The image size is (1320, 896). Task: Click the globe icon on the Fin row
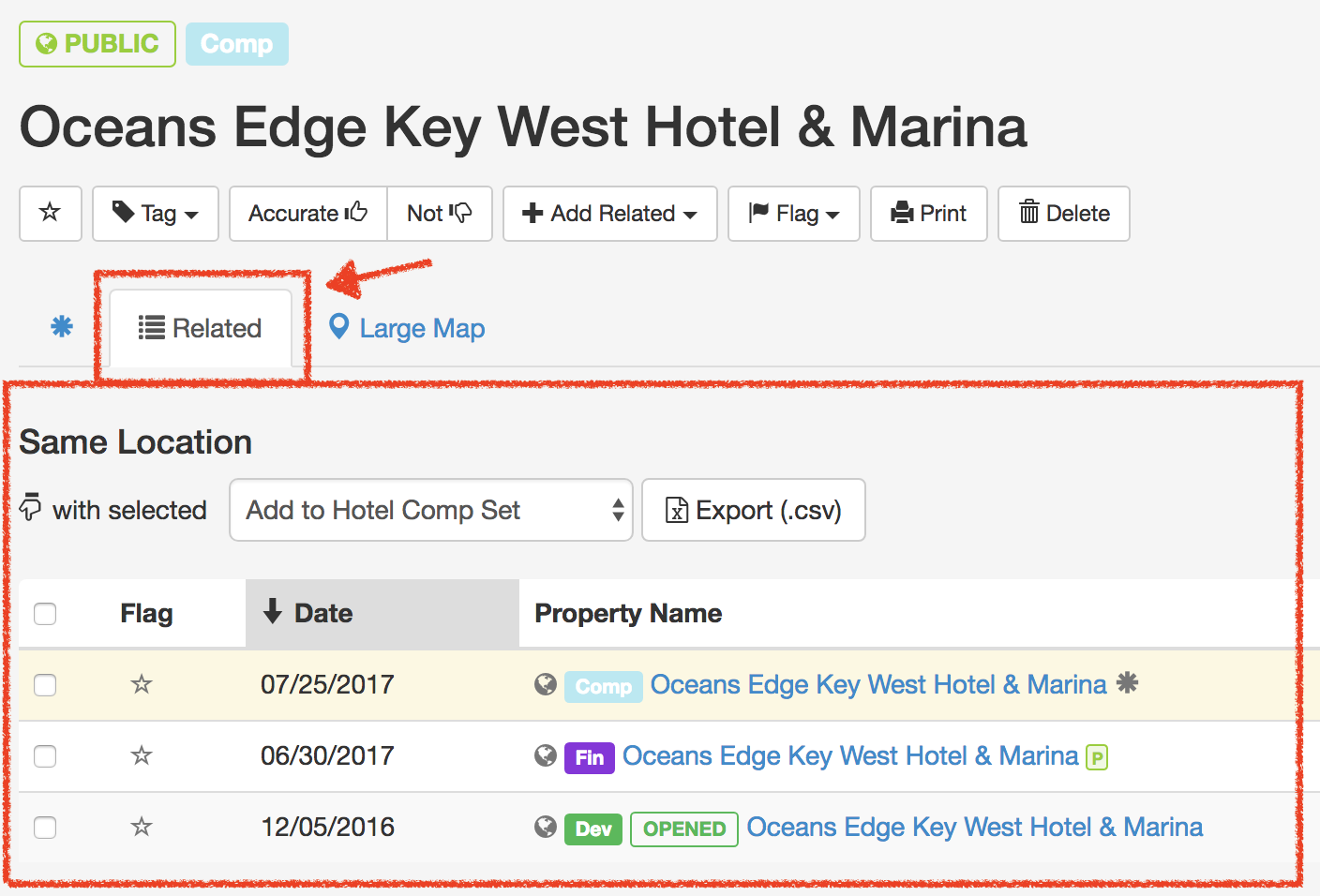click(545, 756)
